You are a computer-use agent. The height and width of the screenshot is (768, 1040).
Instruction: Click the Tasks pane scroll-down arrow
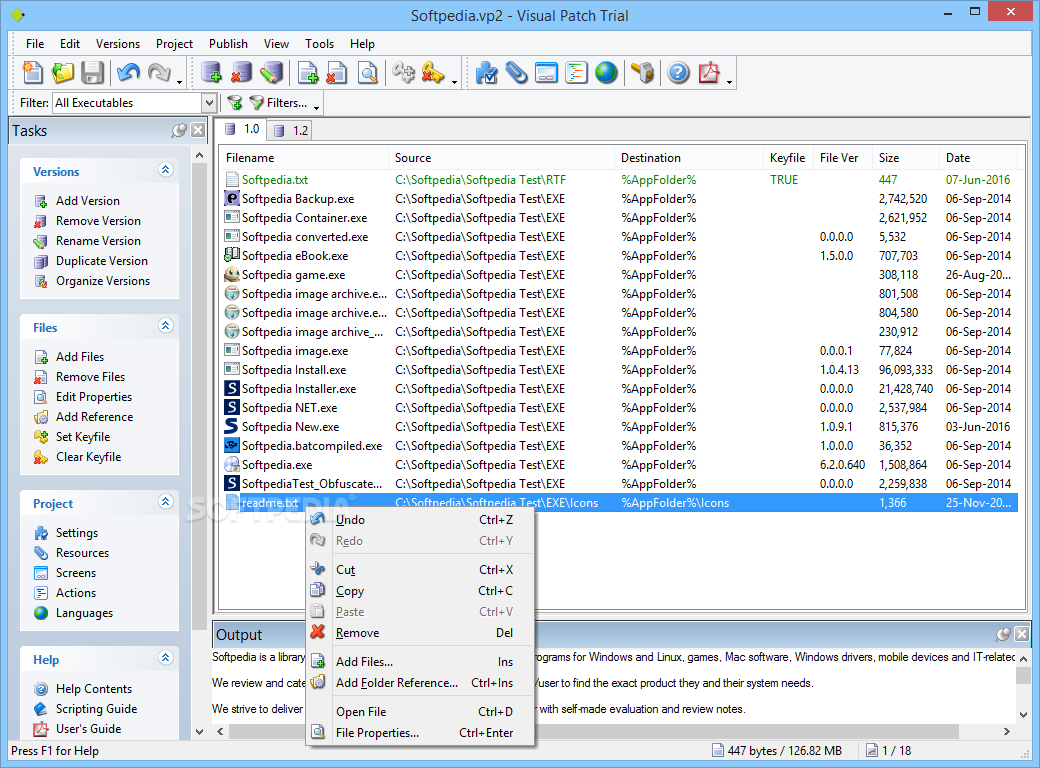click(200, 732)
